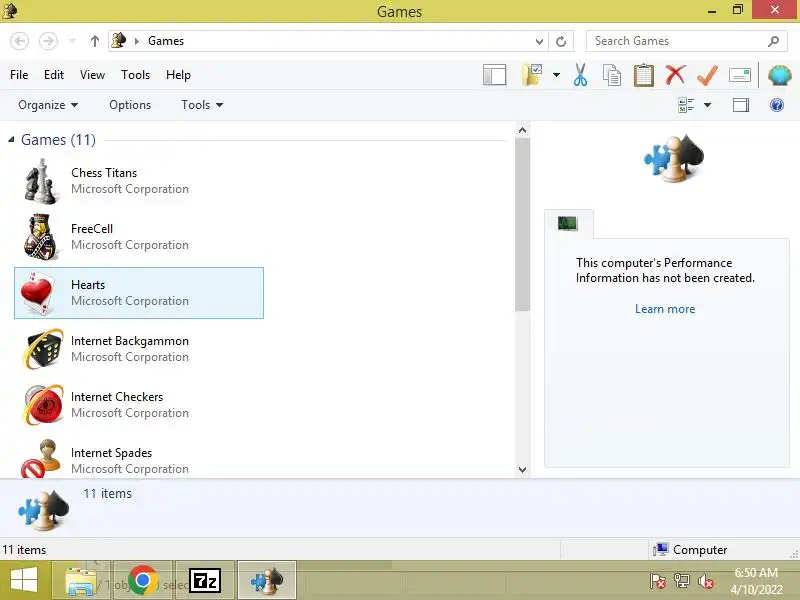Click the Games taskbar button
The image size is (800, 600).
tap(267, 580)
